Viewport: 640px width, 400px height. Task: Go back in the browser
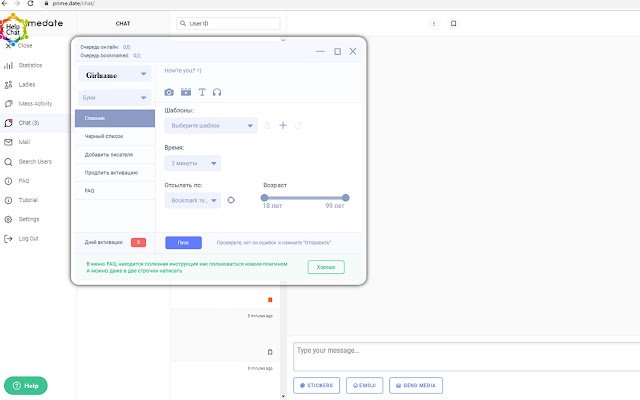pyautogui.click(x=4, y=3)
